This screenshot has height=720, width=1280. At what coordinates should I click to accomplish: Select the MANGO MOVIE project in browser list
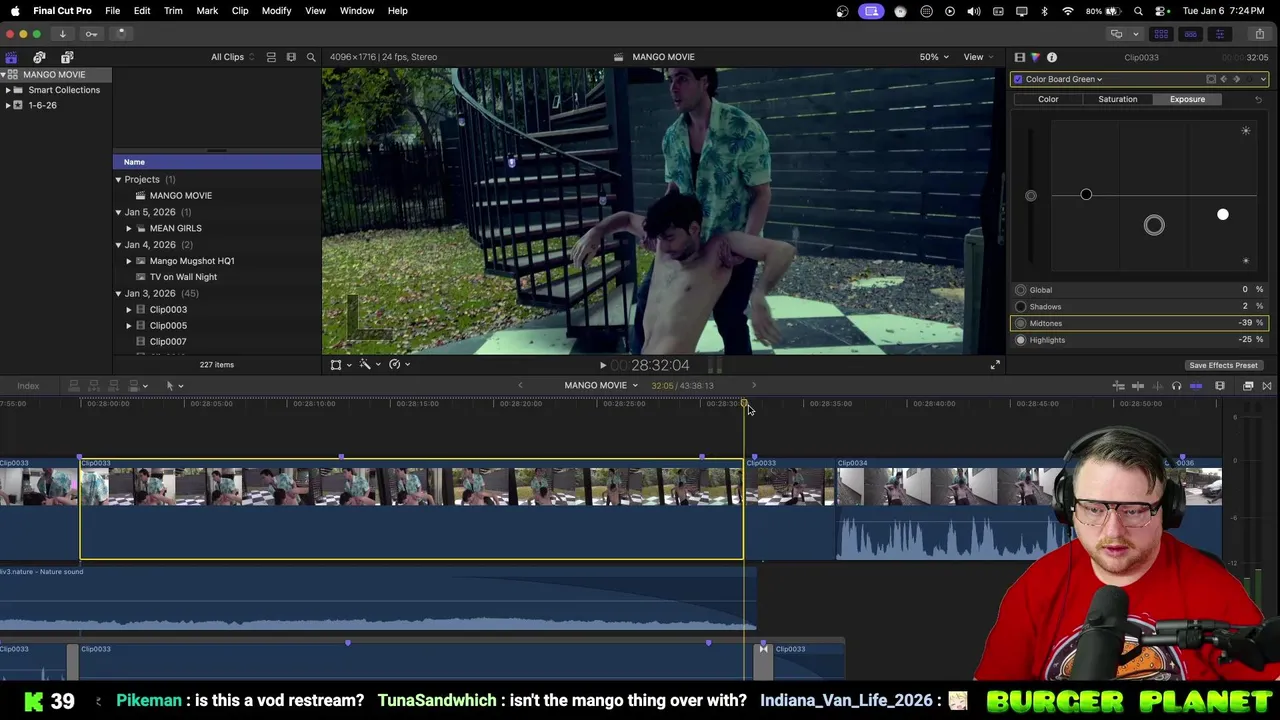tap(180, 196)
